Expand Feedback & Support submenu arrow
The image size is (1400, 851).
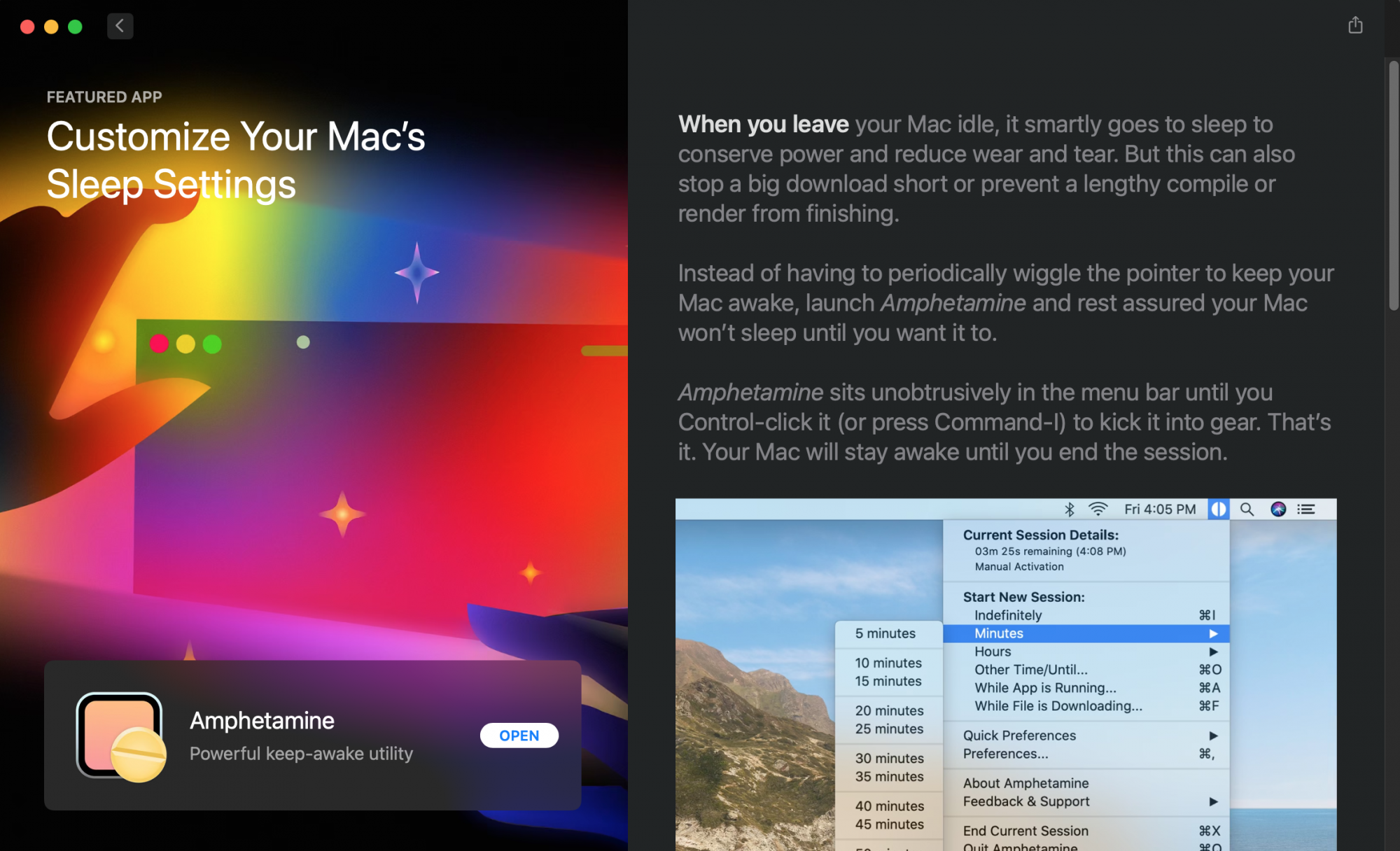point(1213,801)
